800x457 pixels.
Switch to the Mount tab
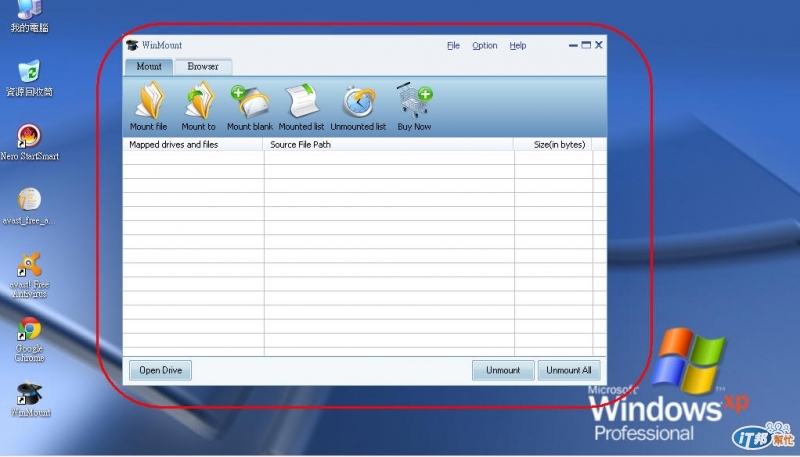click(148, 67)
